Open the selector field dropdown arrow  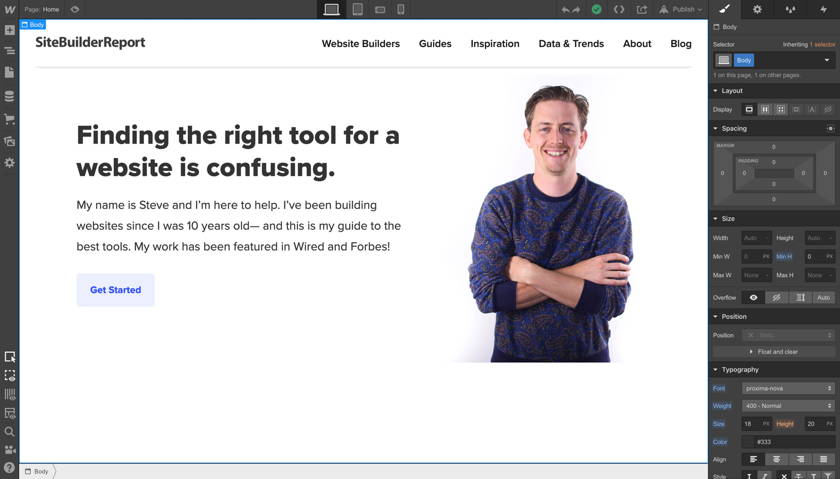pos(827,60)
